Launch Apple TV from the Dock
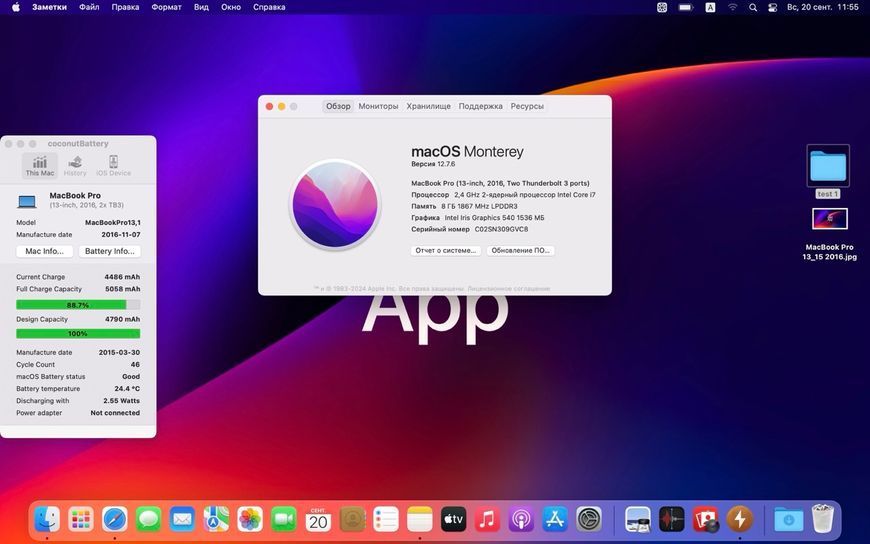 pos(453,520)
